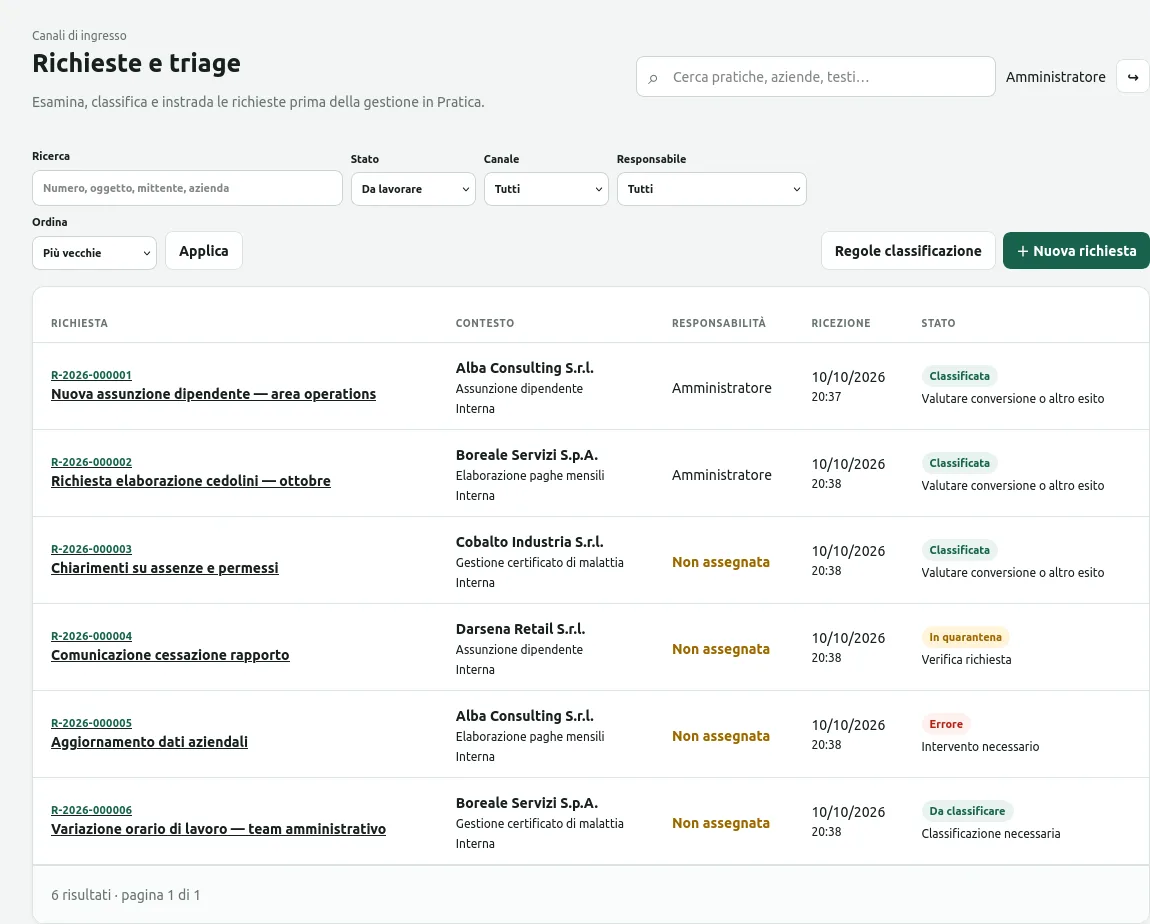Click the CONTESTO column header
The image size is (1150, 924).
tap(485, 323)
